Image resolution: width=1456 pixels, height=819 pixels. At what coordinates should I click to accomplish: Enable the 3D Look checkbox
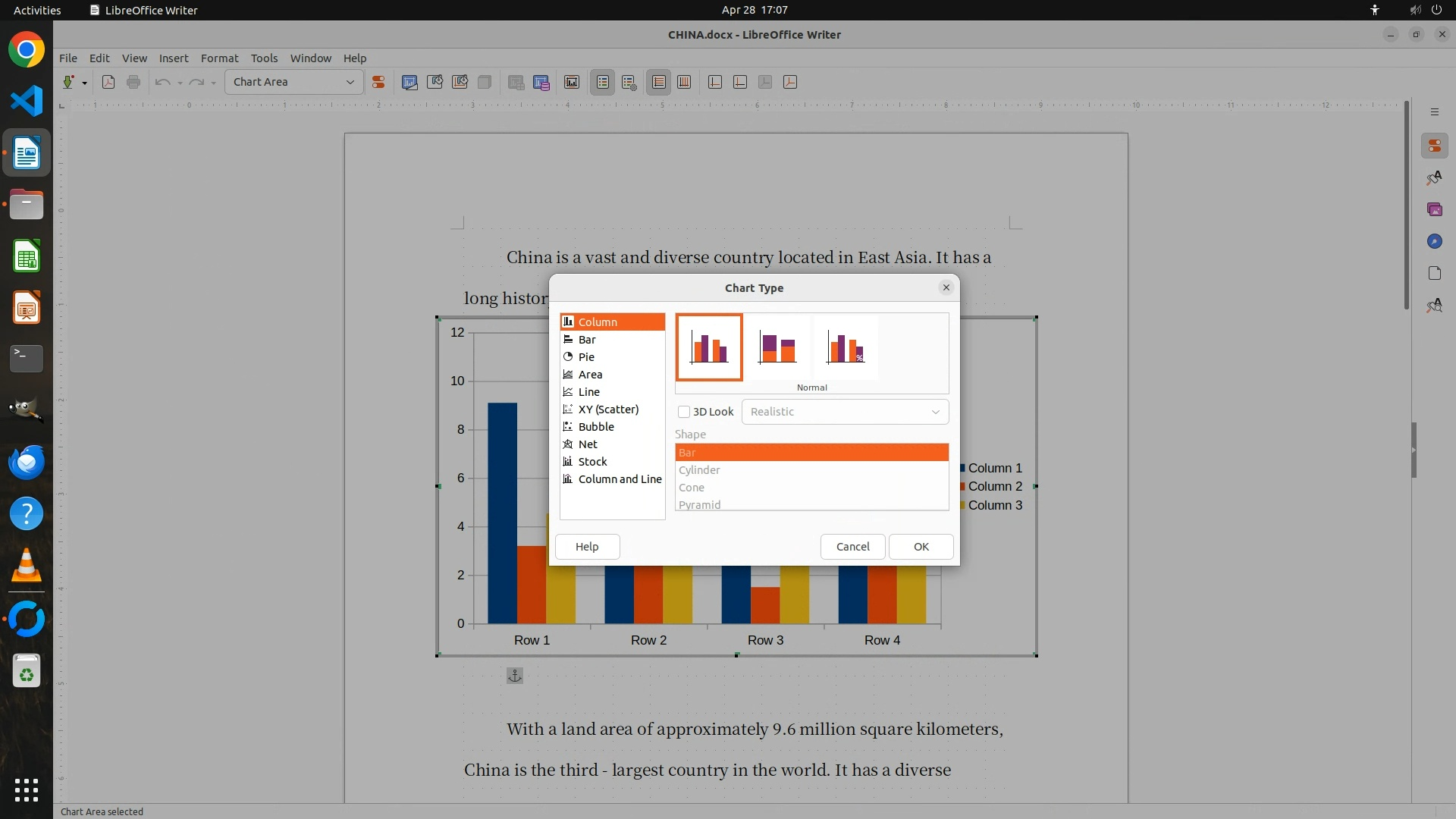point(684,412)
